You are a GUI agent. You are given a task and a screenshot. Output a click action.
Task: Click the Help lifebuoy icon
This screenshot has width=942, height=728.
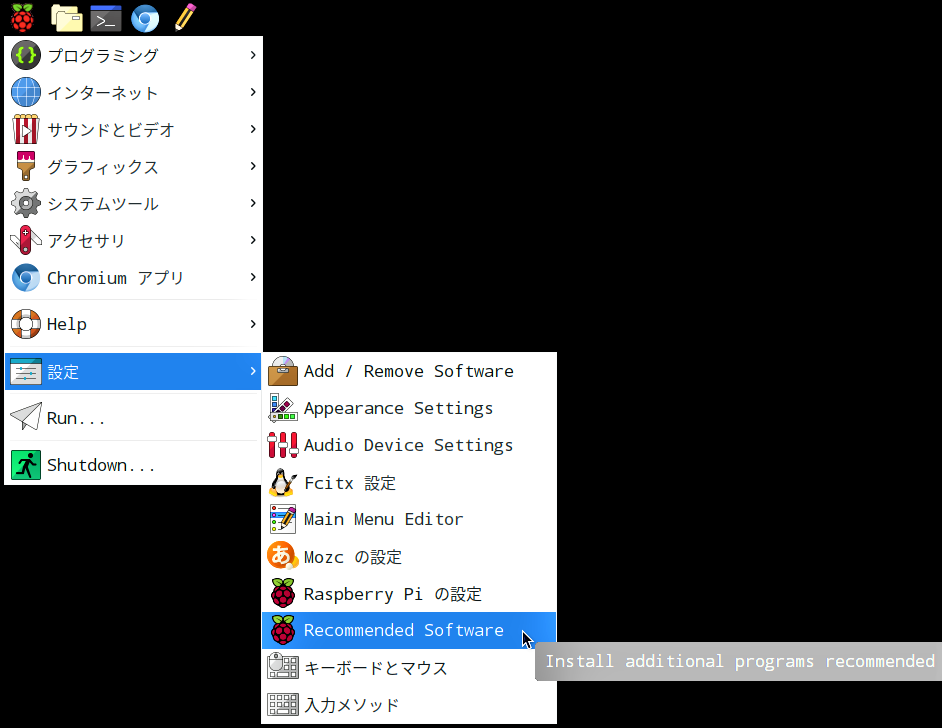pyautogui.click(x=26, y=324)
